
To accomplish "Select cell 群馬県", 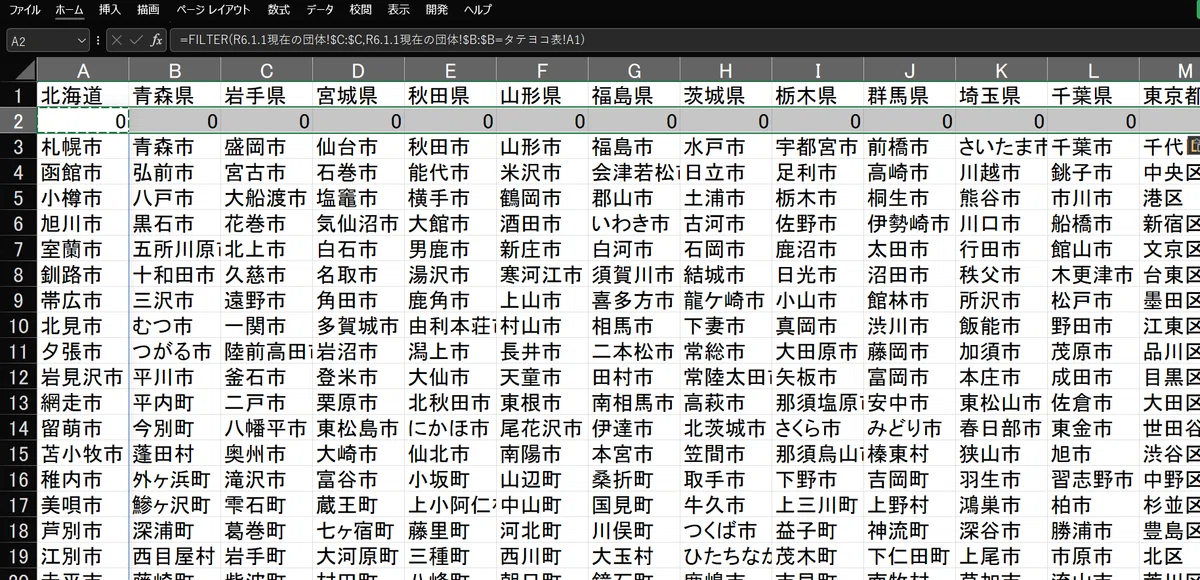I will [910, 95].
